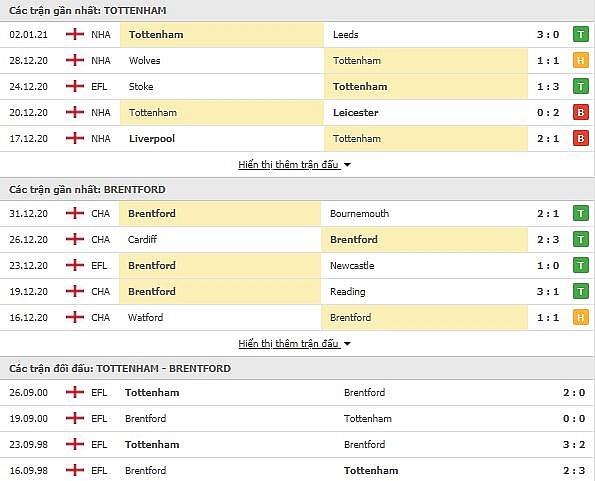Click England flag icon on 31.12.20 row
The height and width of the screenshot is (481, 595).
(x=75, y=213)
